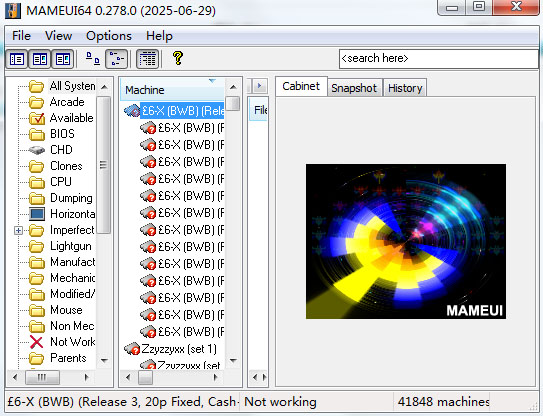Click the MAMEUI64 title bar app icon

[x=13, y=10]
